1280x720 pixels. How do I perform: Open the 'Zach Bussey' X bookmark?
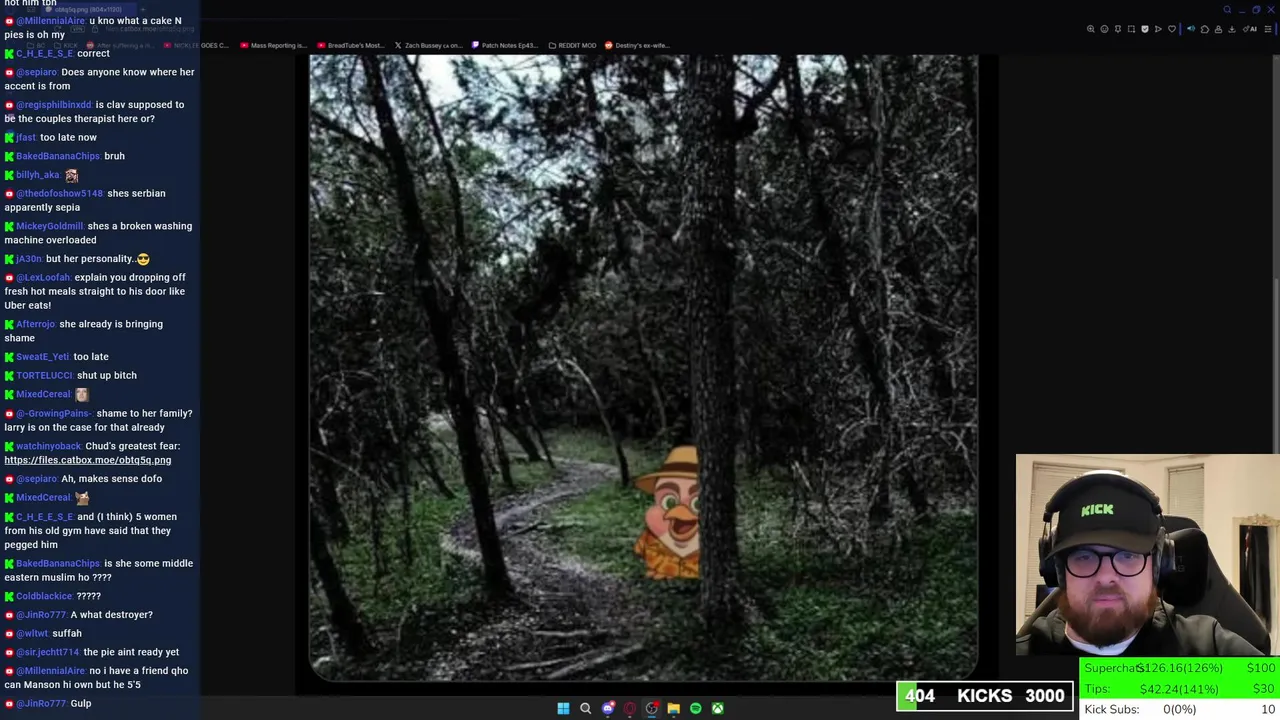coord(428,45)
